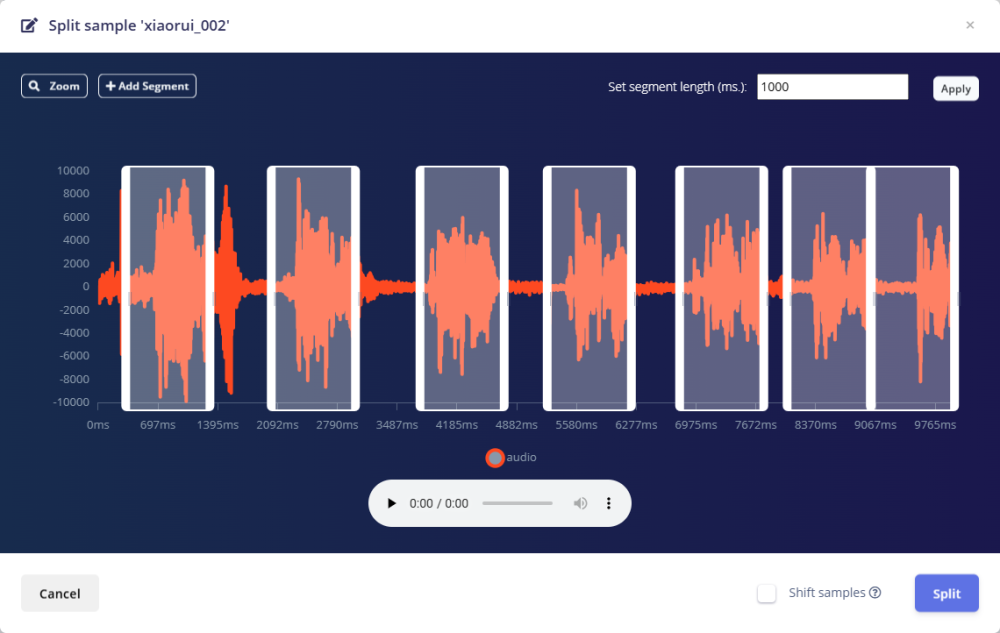The height and width of the screenshot is (633, 1000).
Task: Open the Shift samples help tooltip icon
Action: (x=875, y=593)
